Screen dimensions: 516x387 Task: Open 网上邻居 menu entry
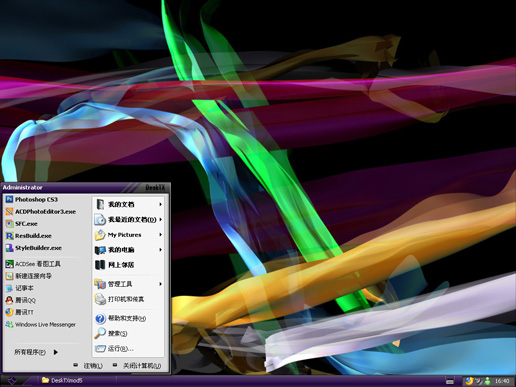(x=128, y=265)
